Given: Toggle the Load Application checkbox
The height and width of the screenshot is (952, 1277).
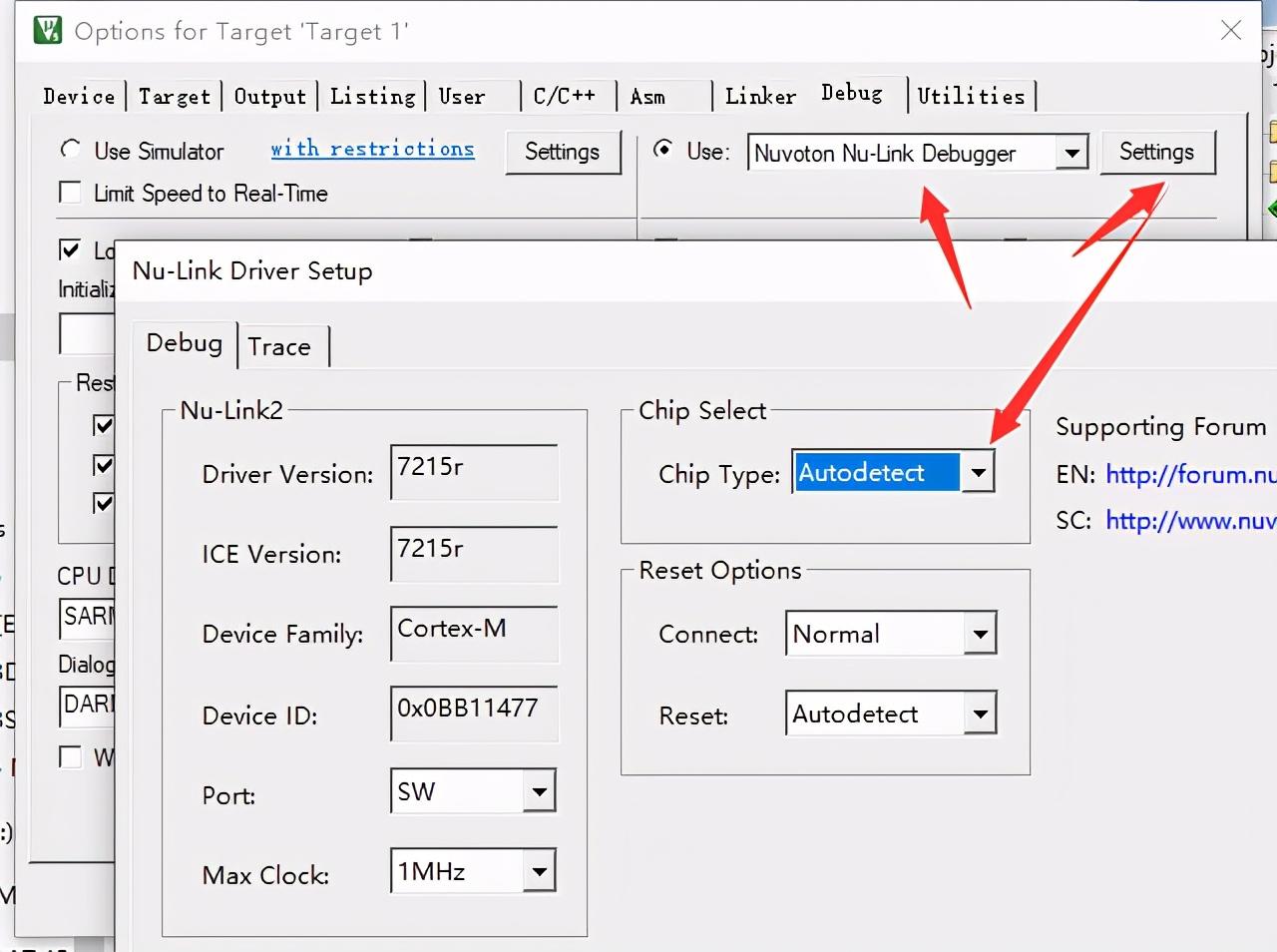Looking at the screenshot, I should [70, 249].
